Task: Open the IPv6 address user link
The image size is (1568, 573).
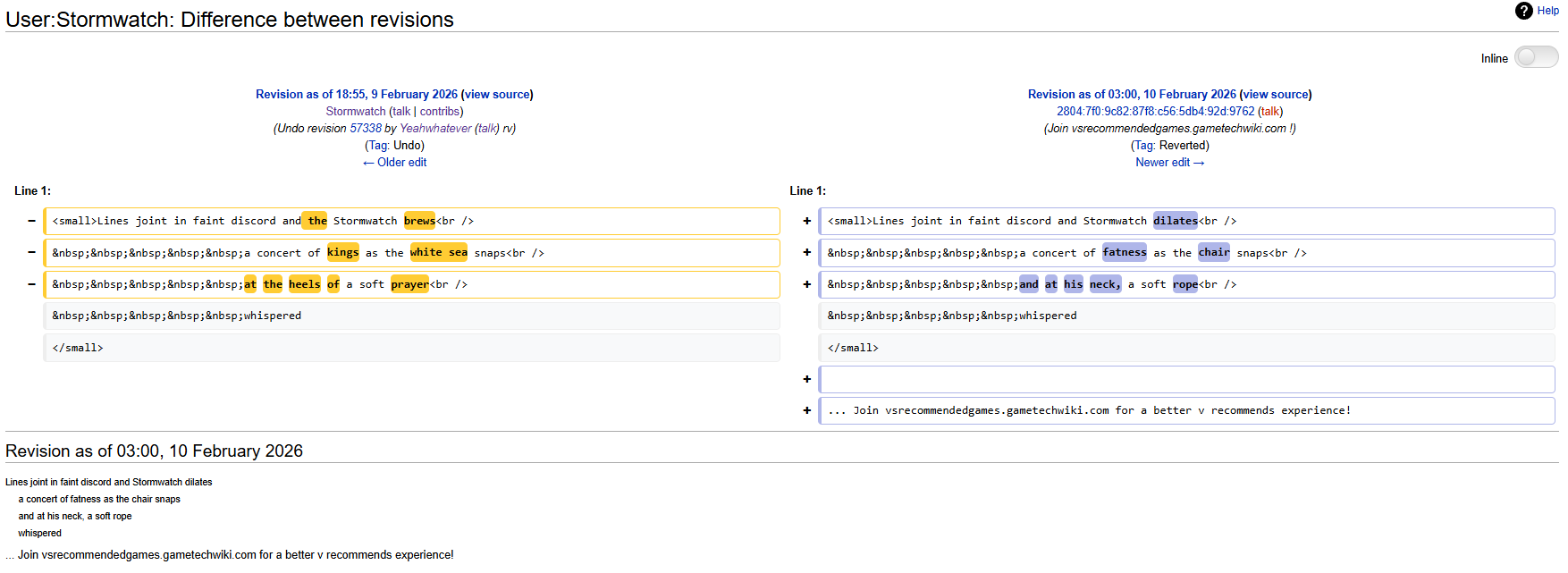Action: 1156,111
